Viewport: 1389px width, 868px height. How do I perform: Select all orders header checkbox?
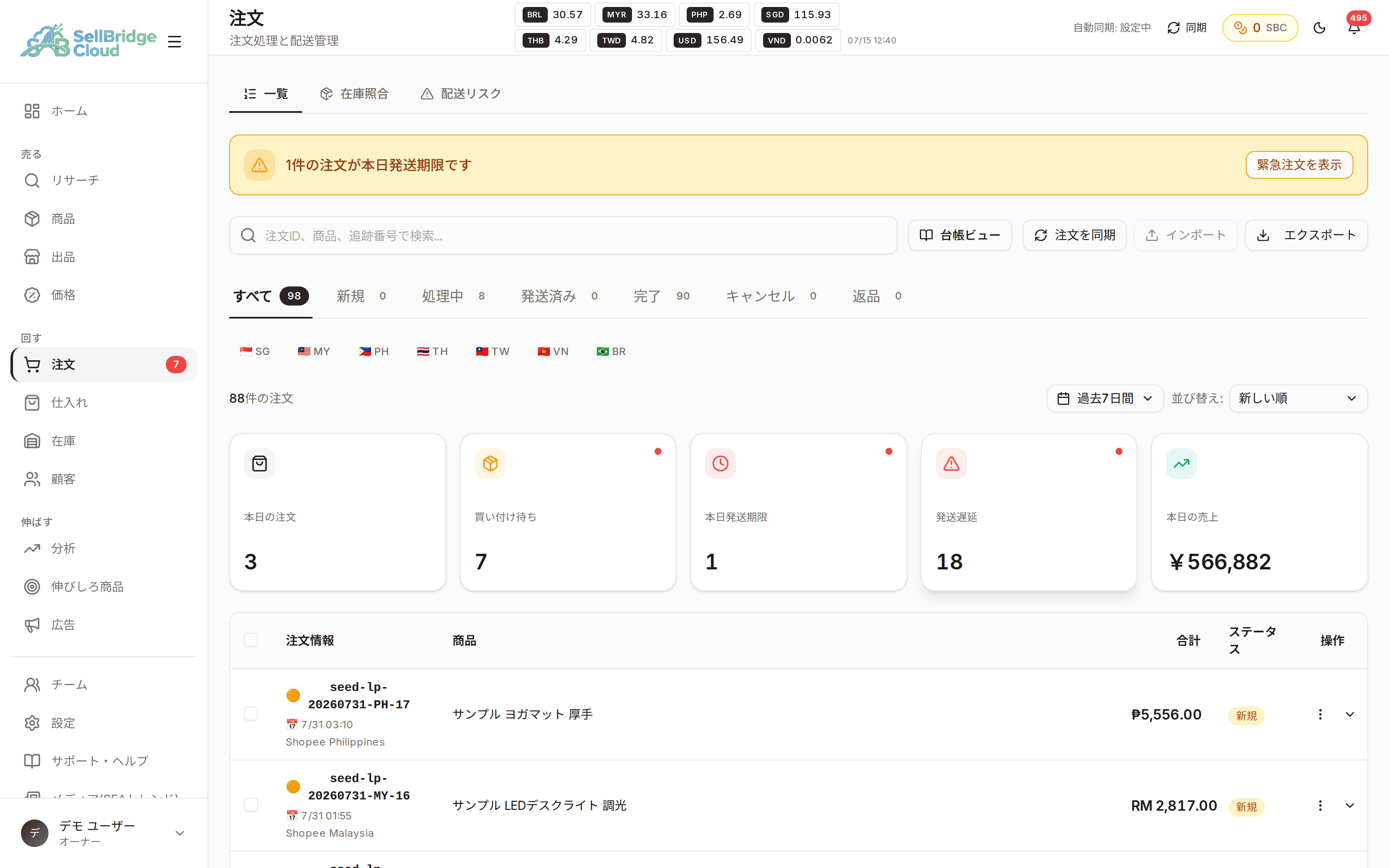tap(251, 640)
